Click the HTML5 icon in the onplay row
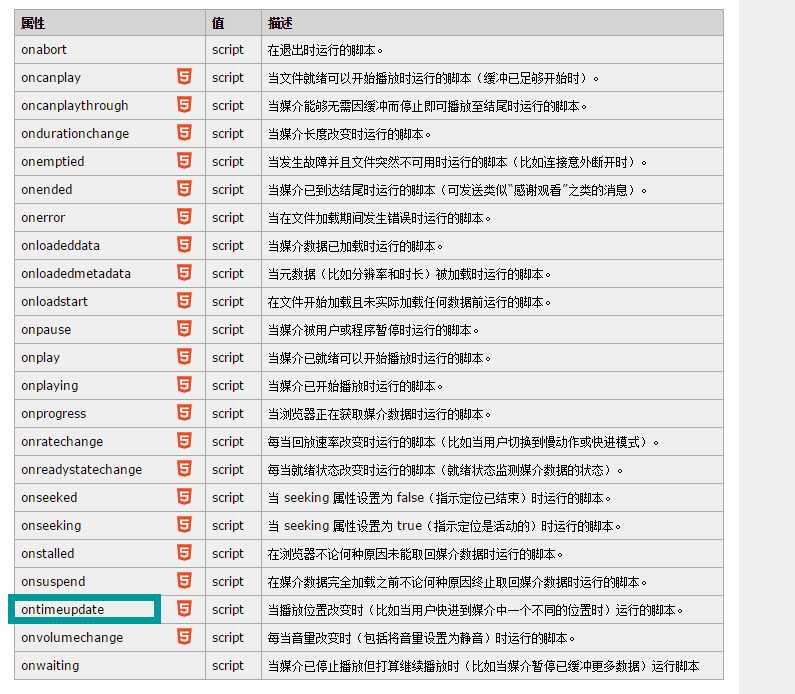This screenshot has height=694, width=795. [185, 357]
